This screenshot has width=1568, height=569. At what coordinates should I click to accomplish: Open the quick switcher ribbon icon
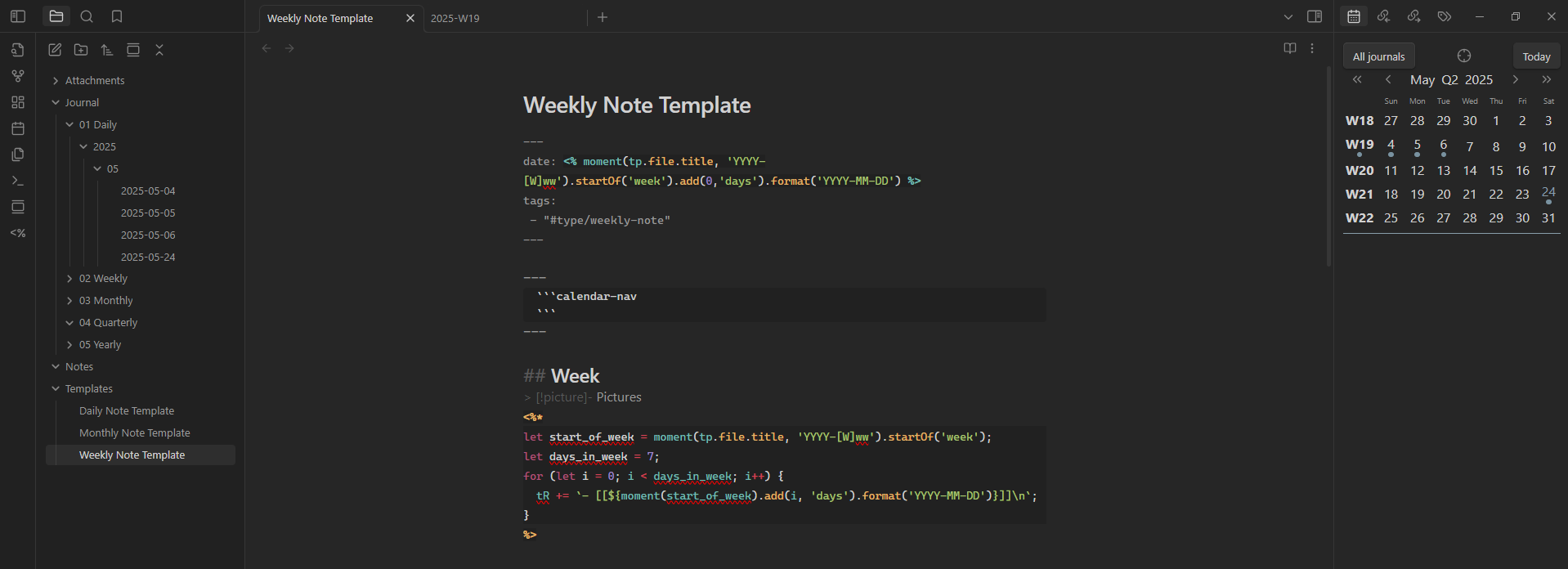[x=18, y=50]
